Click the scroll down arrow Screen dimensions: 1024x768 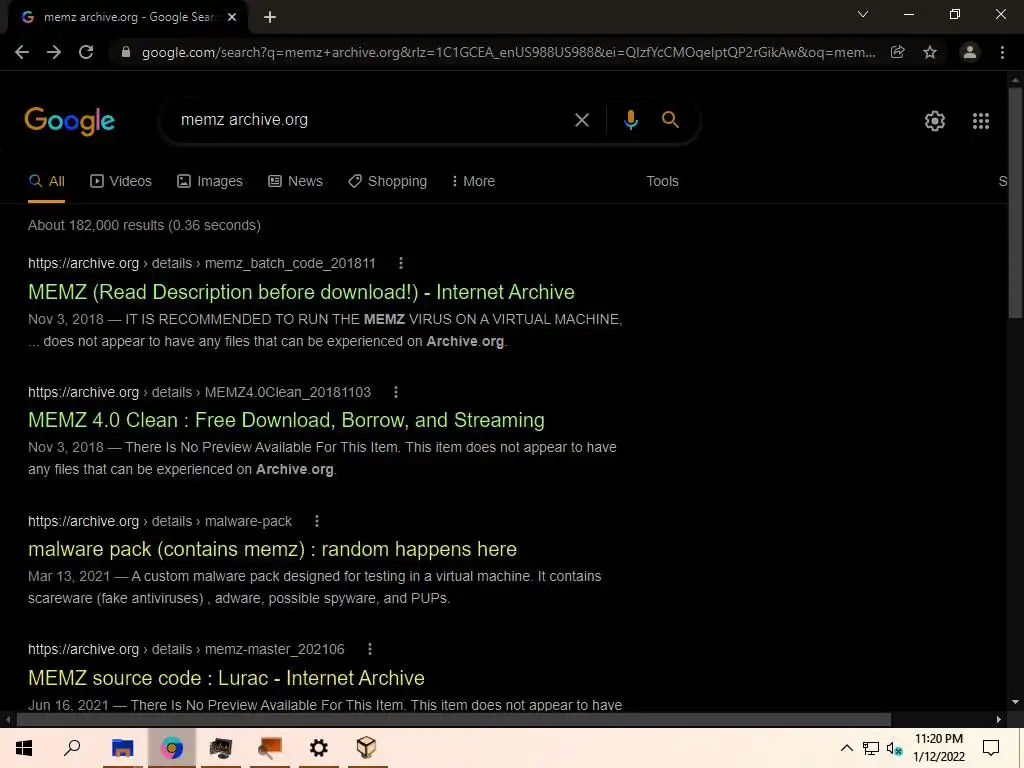1015,702
